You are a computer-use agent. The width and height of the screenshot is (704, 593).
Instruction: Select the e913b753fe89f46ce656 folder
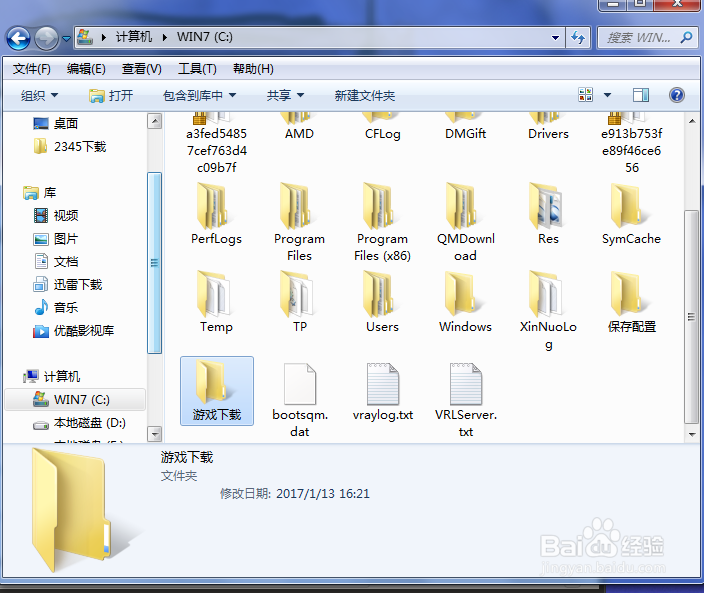coord(631,144)
